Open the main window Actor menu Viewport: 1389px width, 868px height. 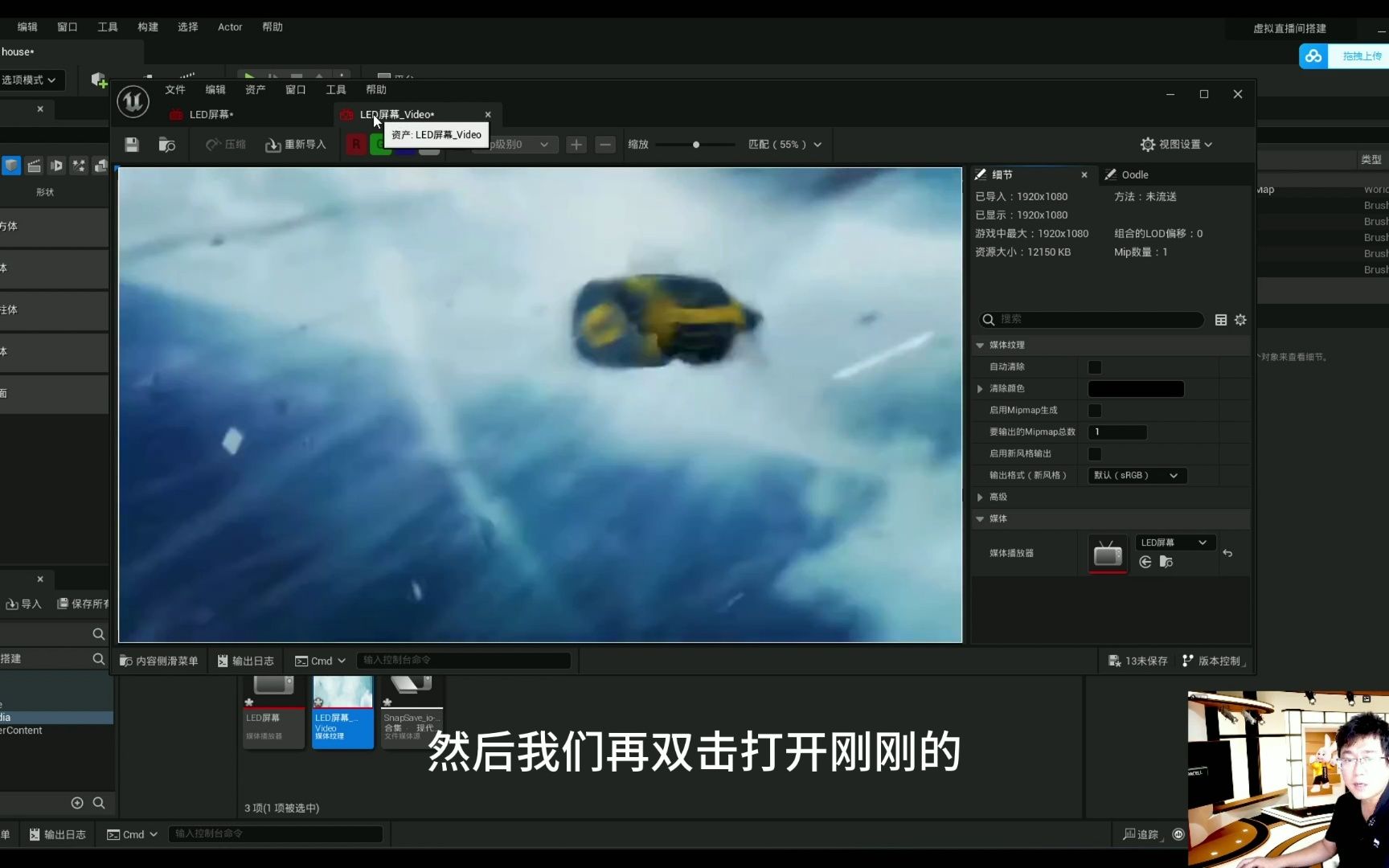pos(230,27)
